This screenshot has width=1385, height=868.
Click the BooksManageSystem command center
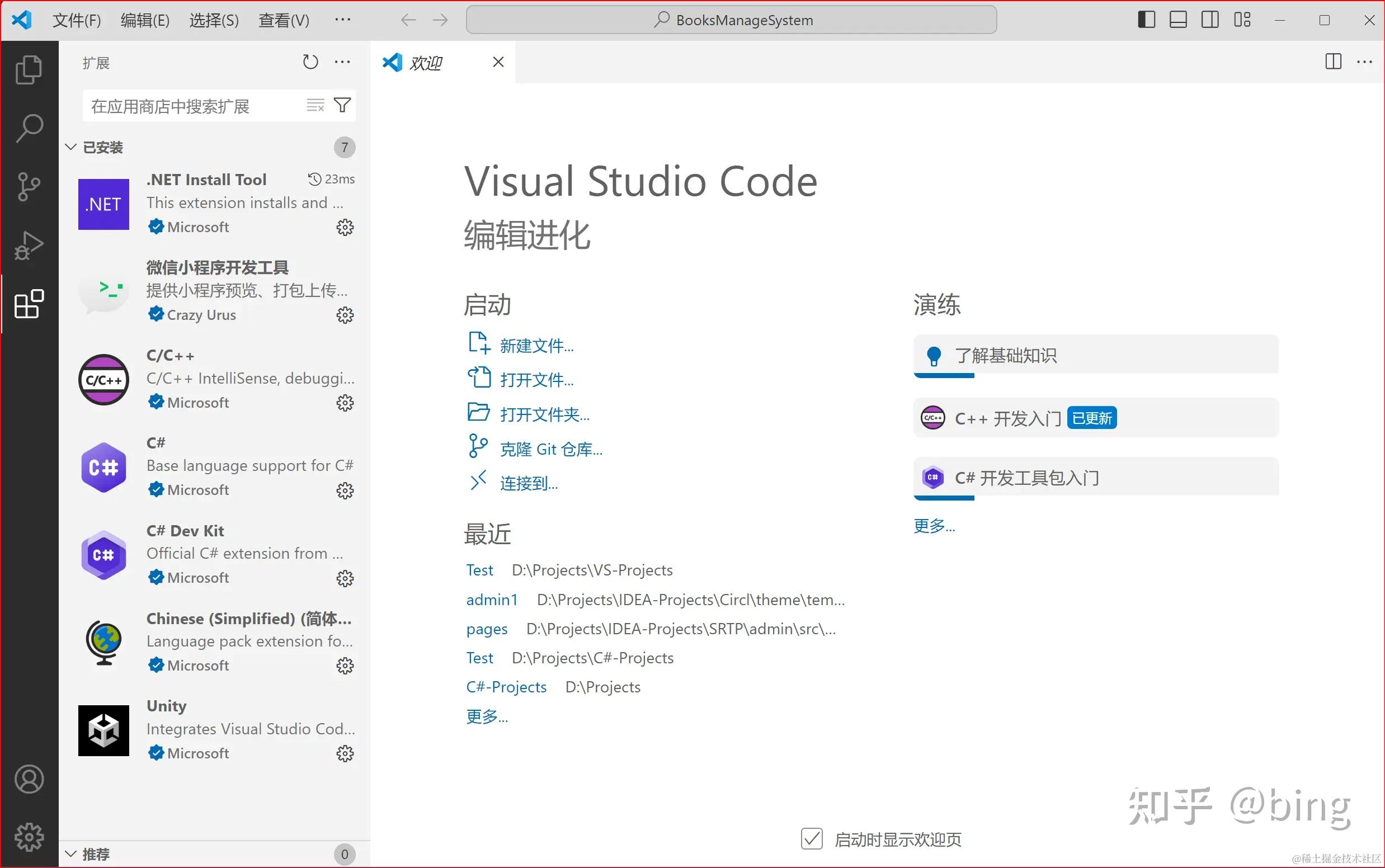pyautogui.click(x=731, y=20)
